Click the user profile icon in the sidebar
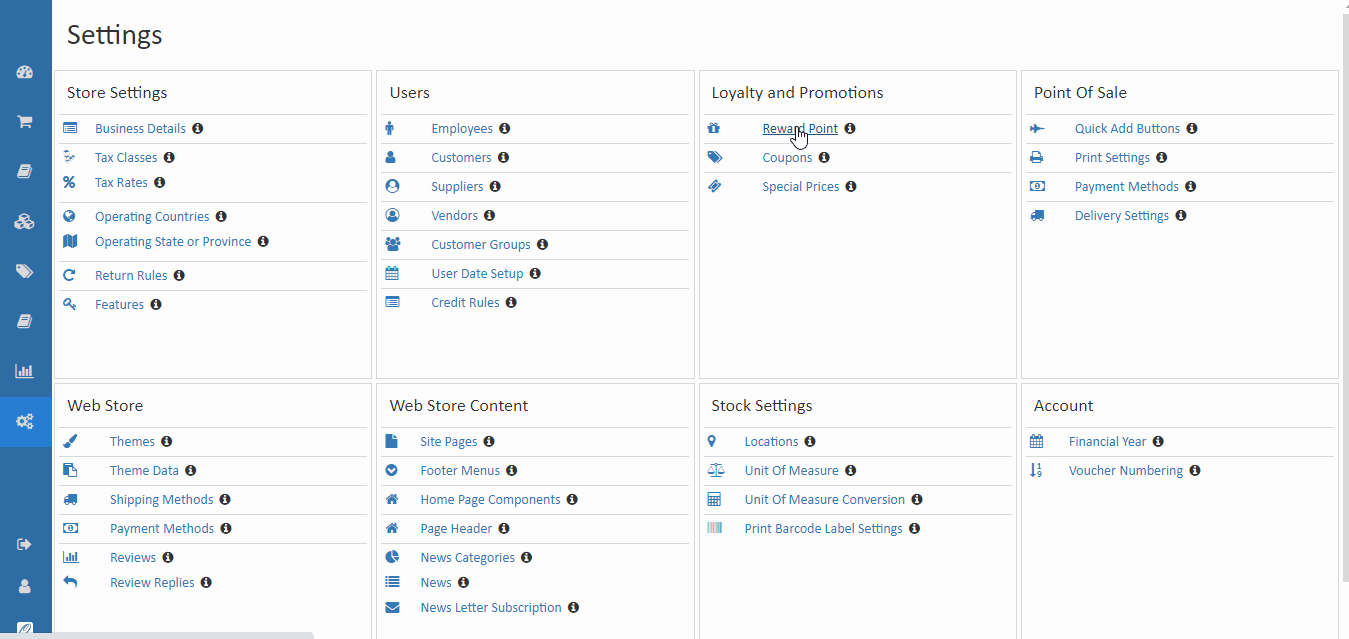This screenshot has height=639, width=1349. click(x=25, y=587)
